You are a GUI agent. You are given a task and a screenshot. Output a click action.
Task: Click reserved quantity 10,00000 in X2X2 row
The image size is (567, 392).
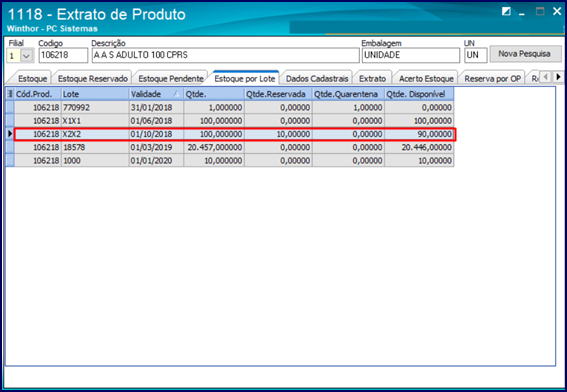[x=278, y=134]
